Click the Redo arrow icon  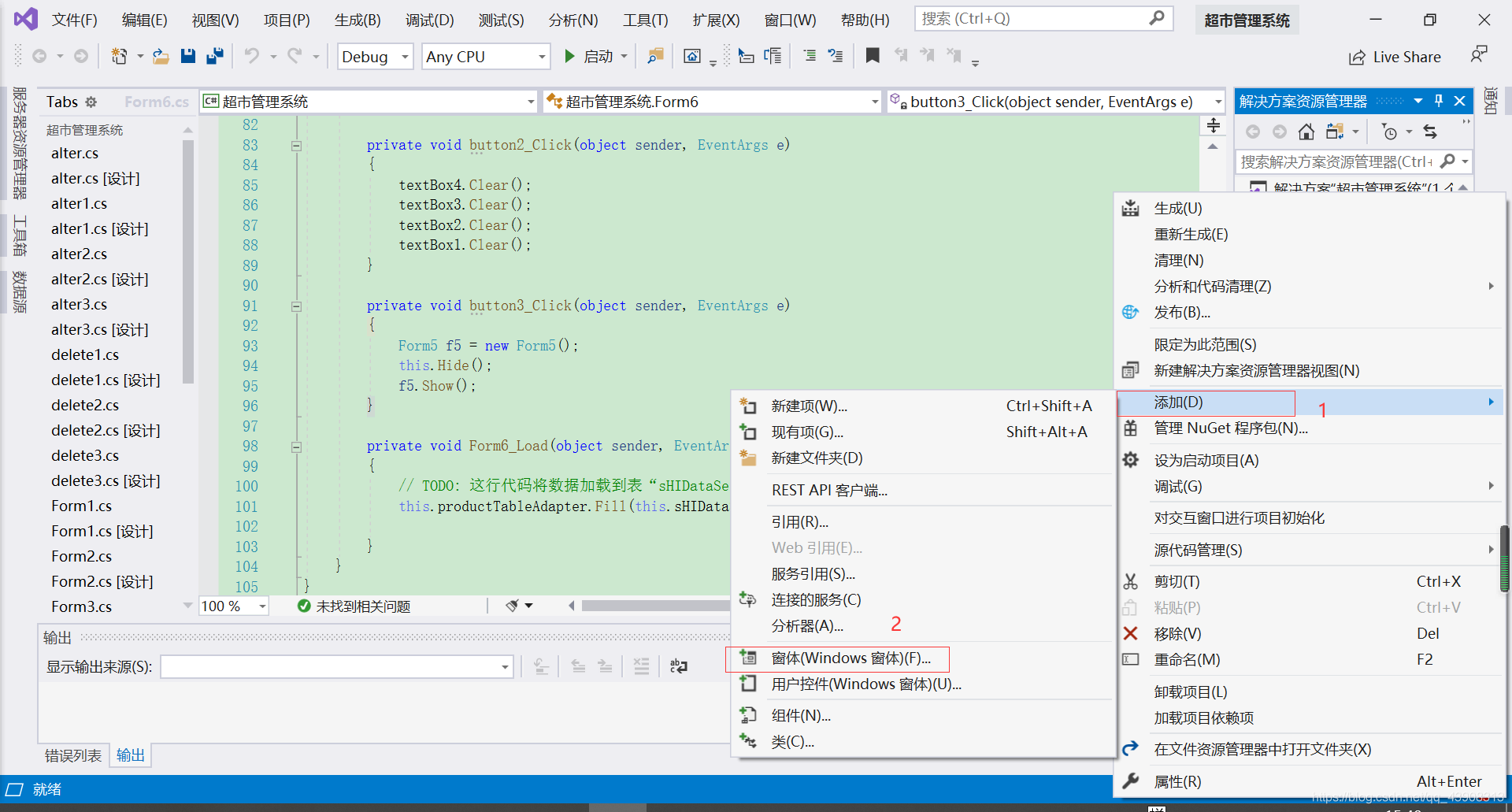pos(295,56)
